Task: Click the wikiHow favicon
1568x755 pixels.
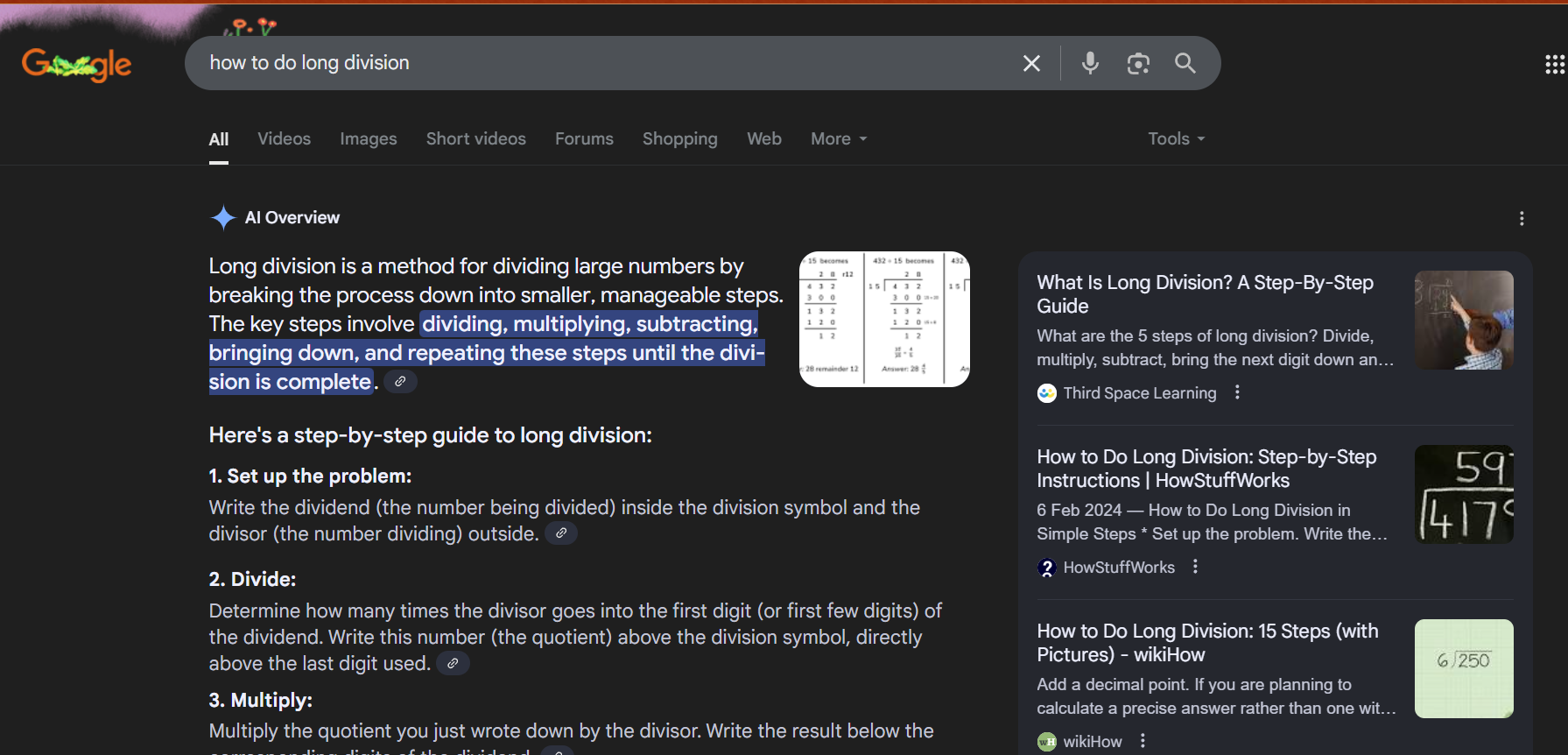Action: [x=1047, y=742]
